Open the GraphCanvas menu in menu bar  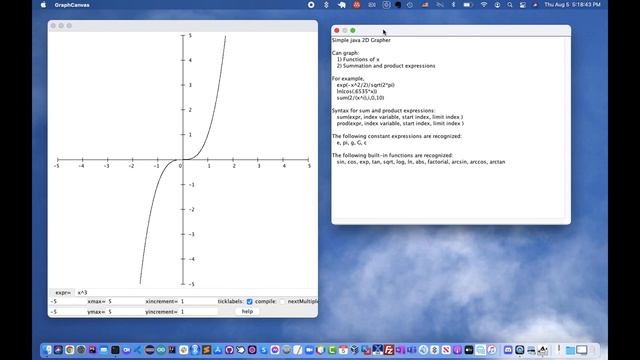point(72,5)
